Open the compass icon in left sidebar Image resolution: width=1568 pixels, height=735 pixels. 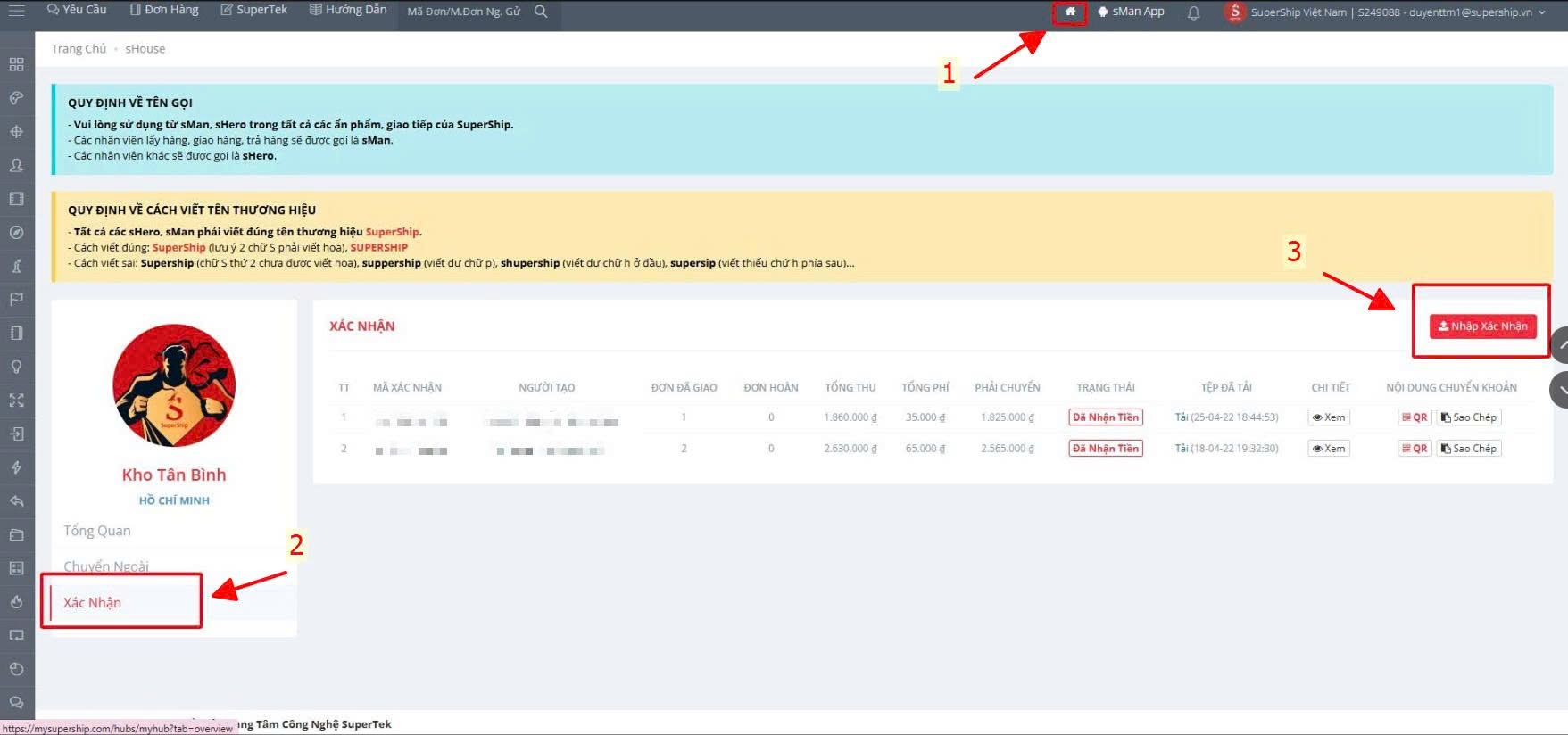[16, 233]
